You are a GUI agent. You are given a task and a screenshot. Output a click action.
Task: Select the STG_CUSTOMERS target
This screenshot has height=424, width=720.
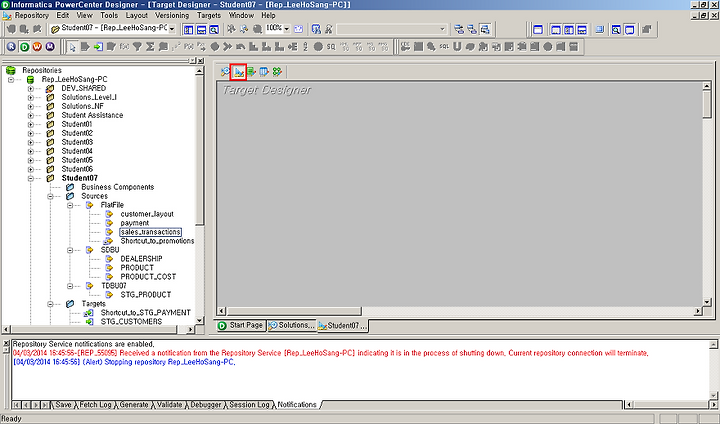coord(131,322)
